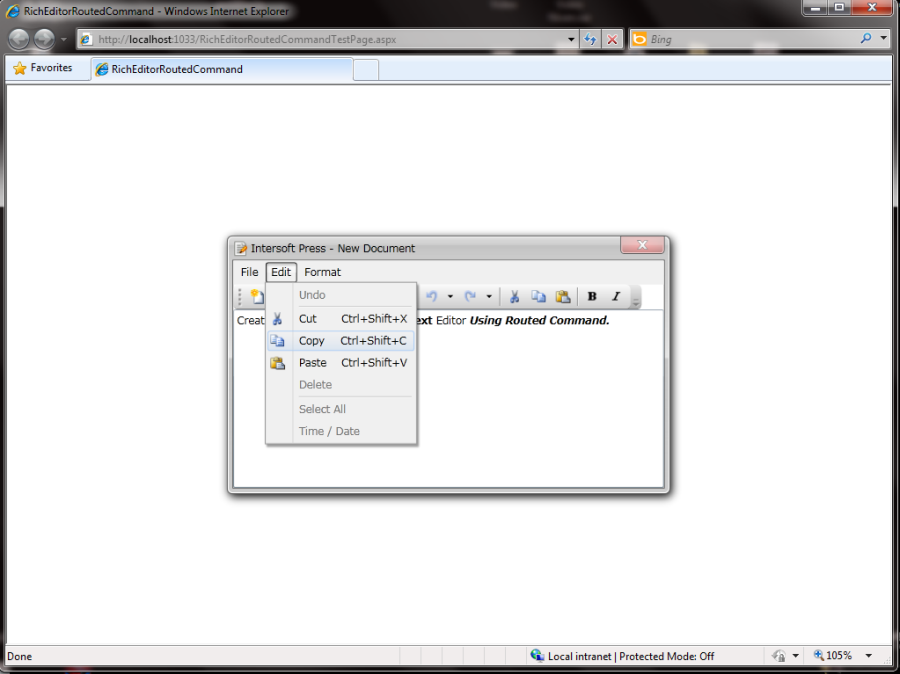Image resolution: width=900 pixels, height=674 pixels.
Task: Click the page icon in the address bar
Action: pos(86,40)
